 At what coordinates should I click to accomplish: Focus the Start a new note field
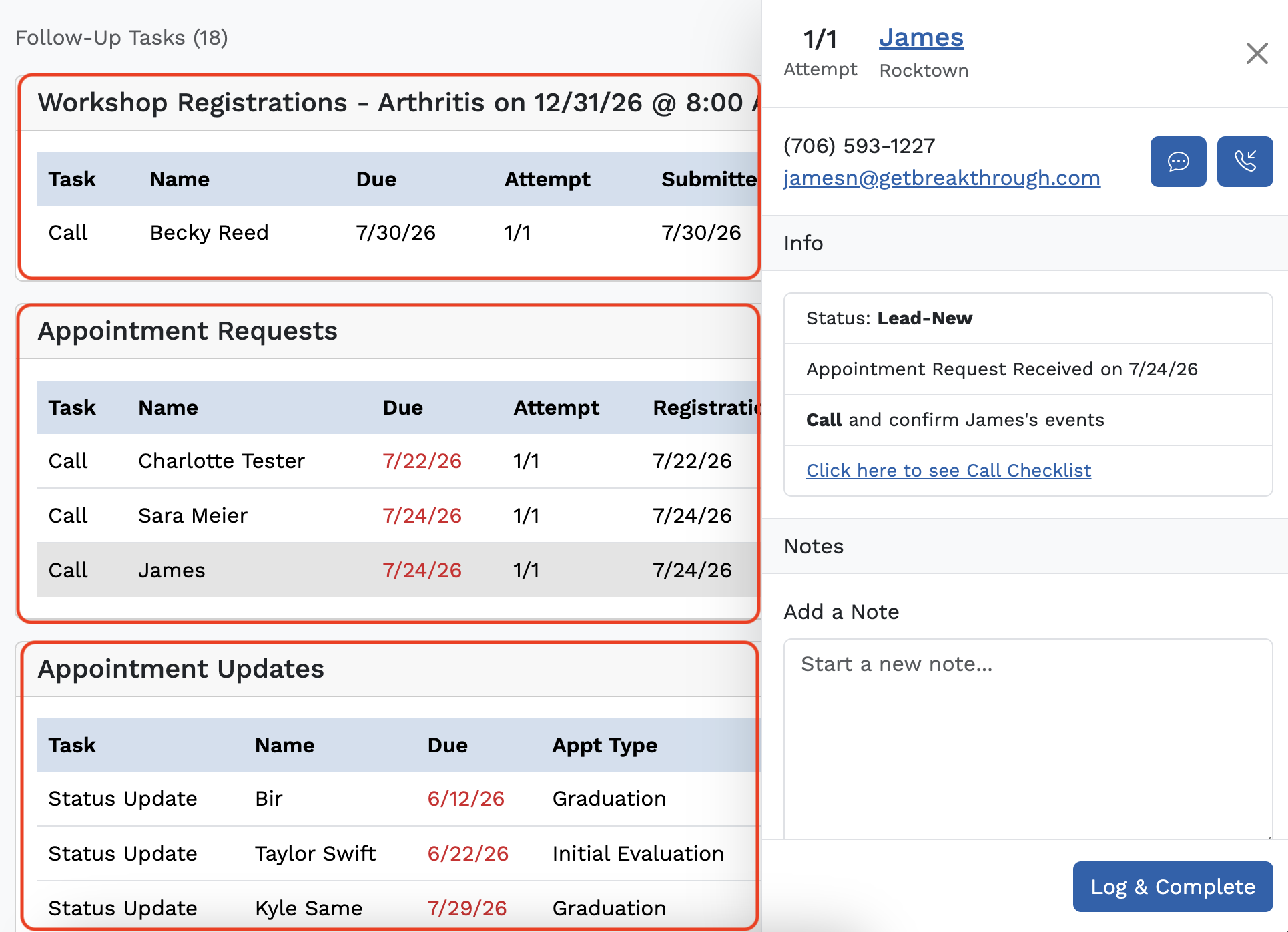tap(1028, 738)
